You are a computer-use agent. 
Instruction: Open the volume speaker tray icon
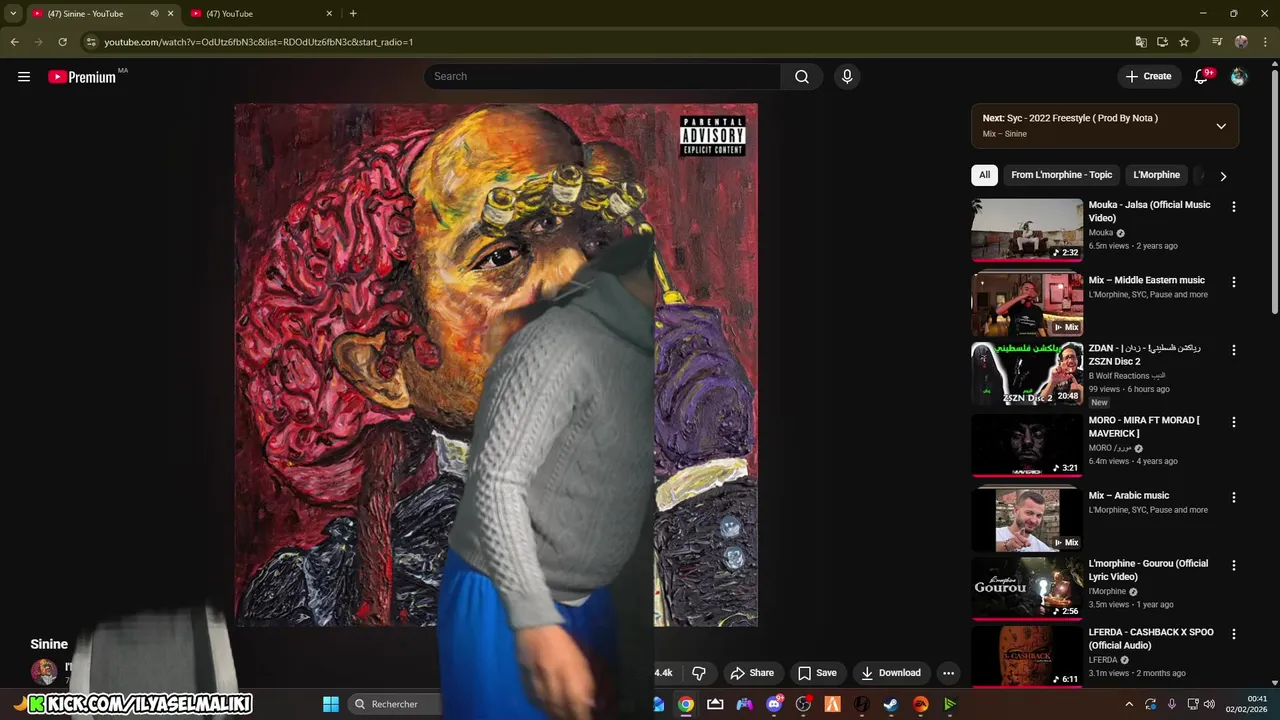(1209, 704)
